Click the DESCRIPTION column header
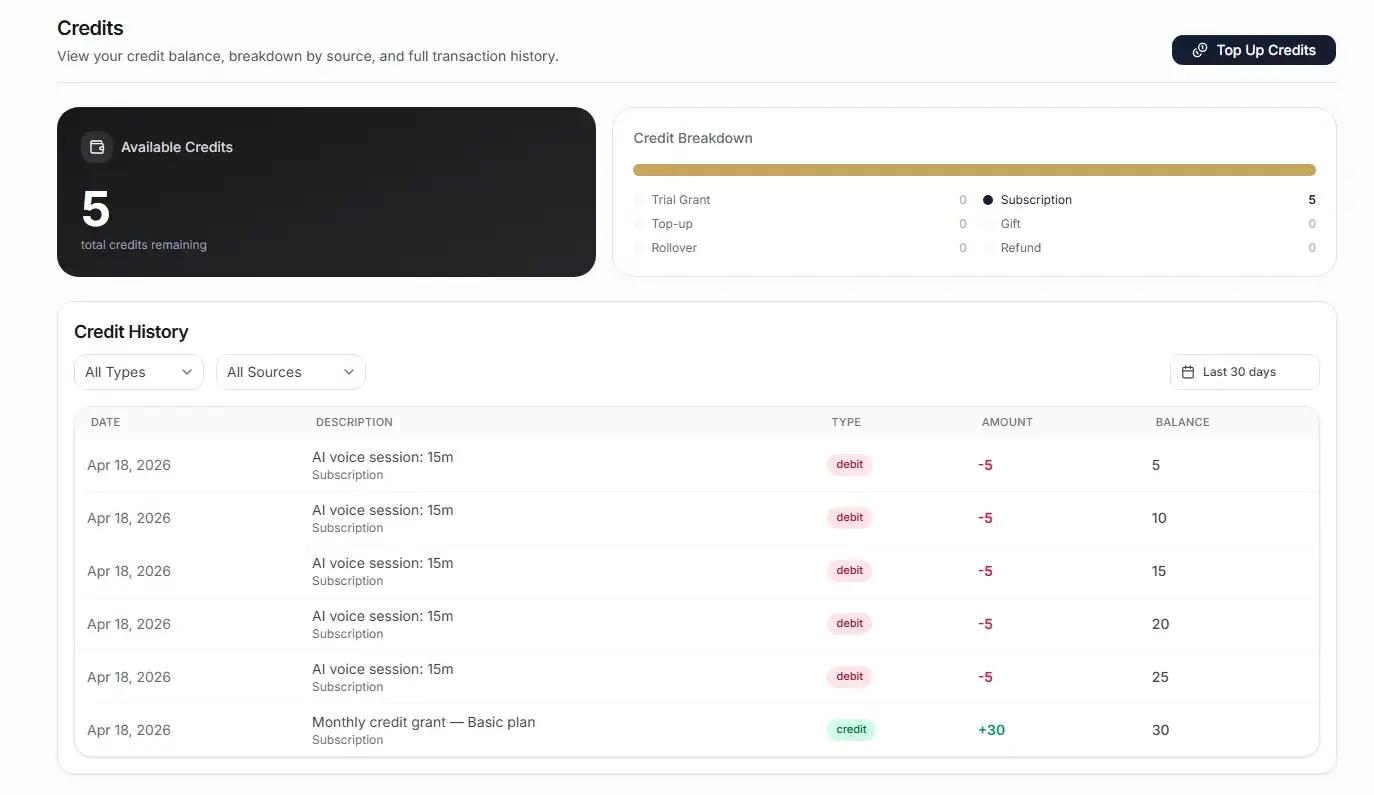 click(x=354, y=422)
